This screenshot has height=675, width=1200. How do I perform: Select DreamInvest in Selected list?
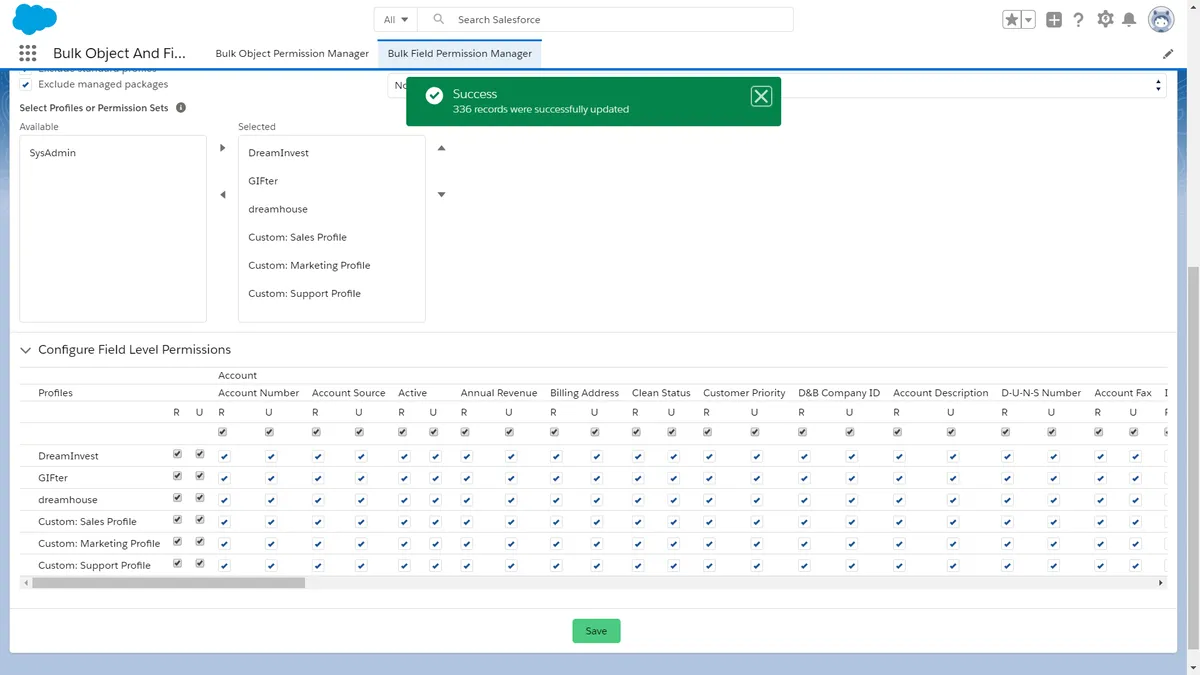pyautogui.click(x=331, y=153)
